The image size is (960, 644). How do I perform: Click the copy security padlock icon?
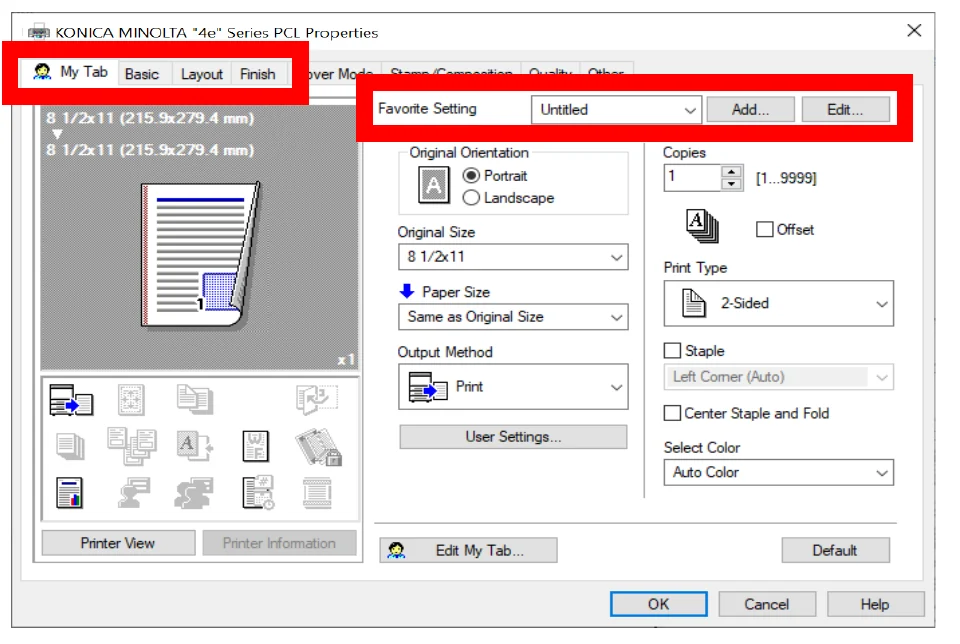click(318, 447)
